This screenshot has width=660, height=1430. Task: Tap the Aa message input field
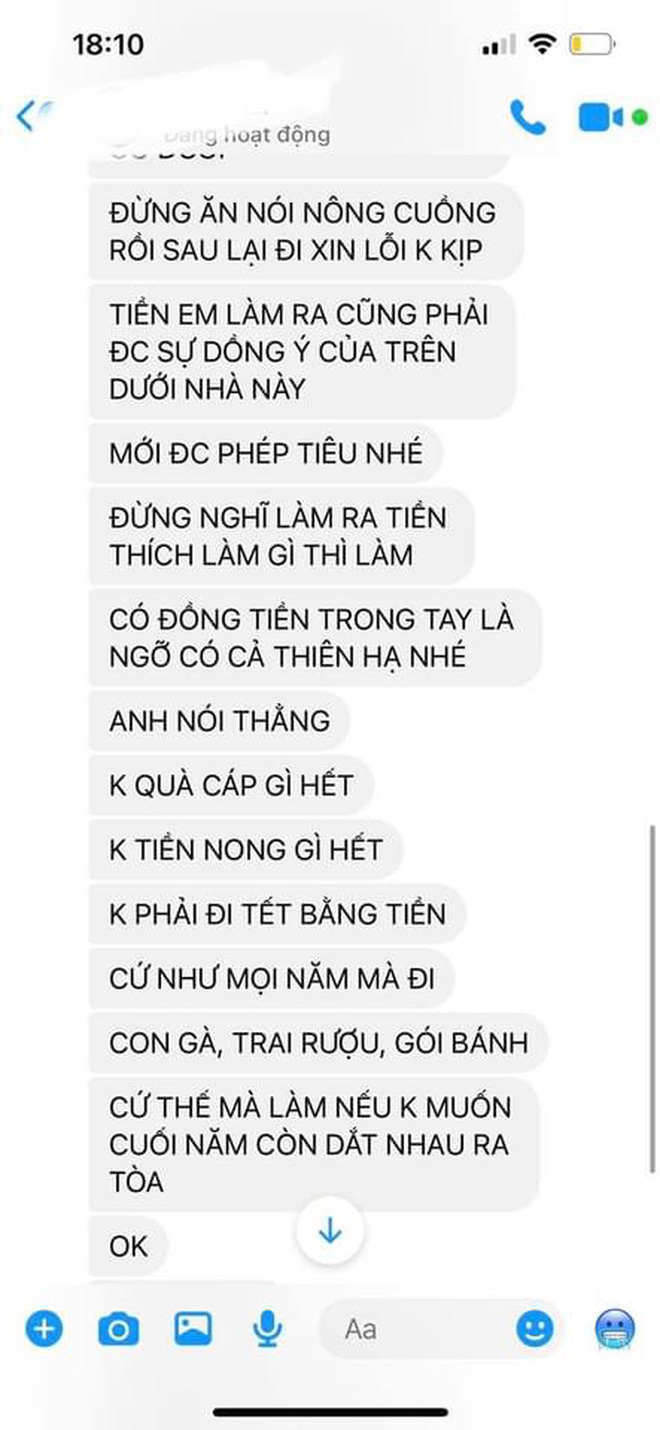click(x=441, y=1329)
